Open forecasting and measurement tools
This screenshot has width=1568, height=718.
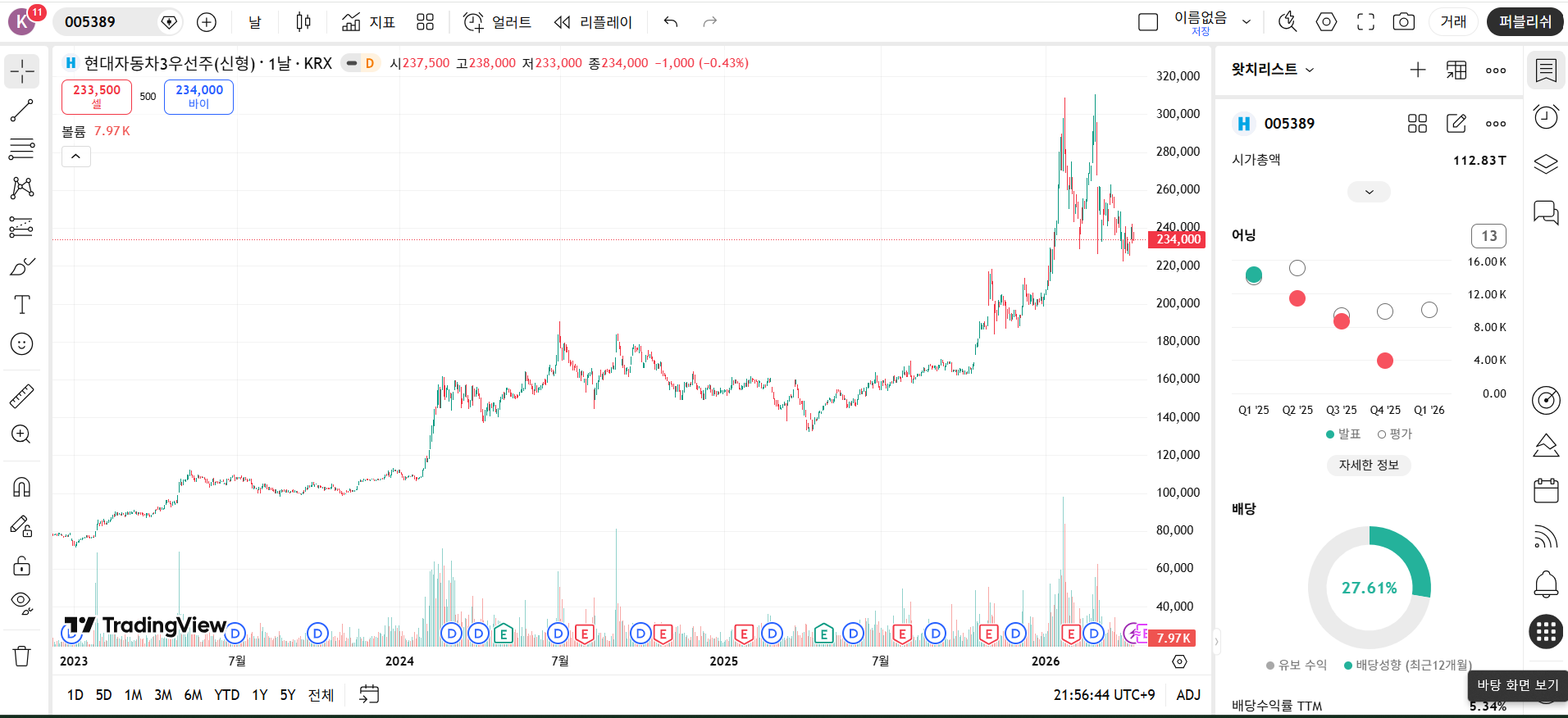[22, 227]
